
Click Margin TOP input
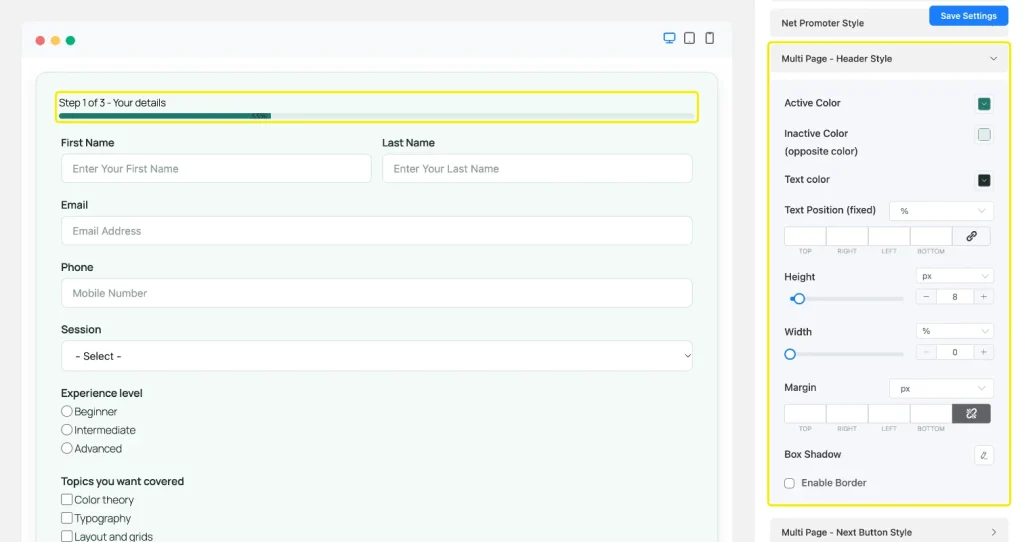point(805,413)
